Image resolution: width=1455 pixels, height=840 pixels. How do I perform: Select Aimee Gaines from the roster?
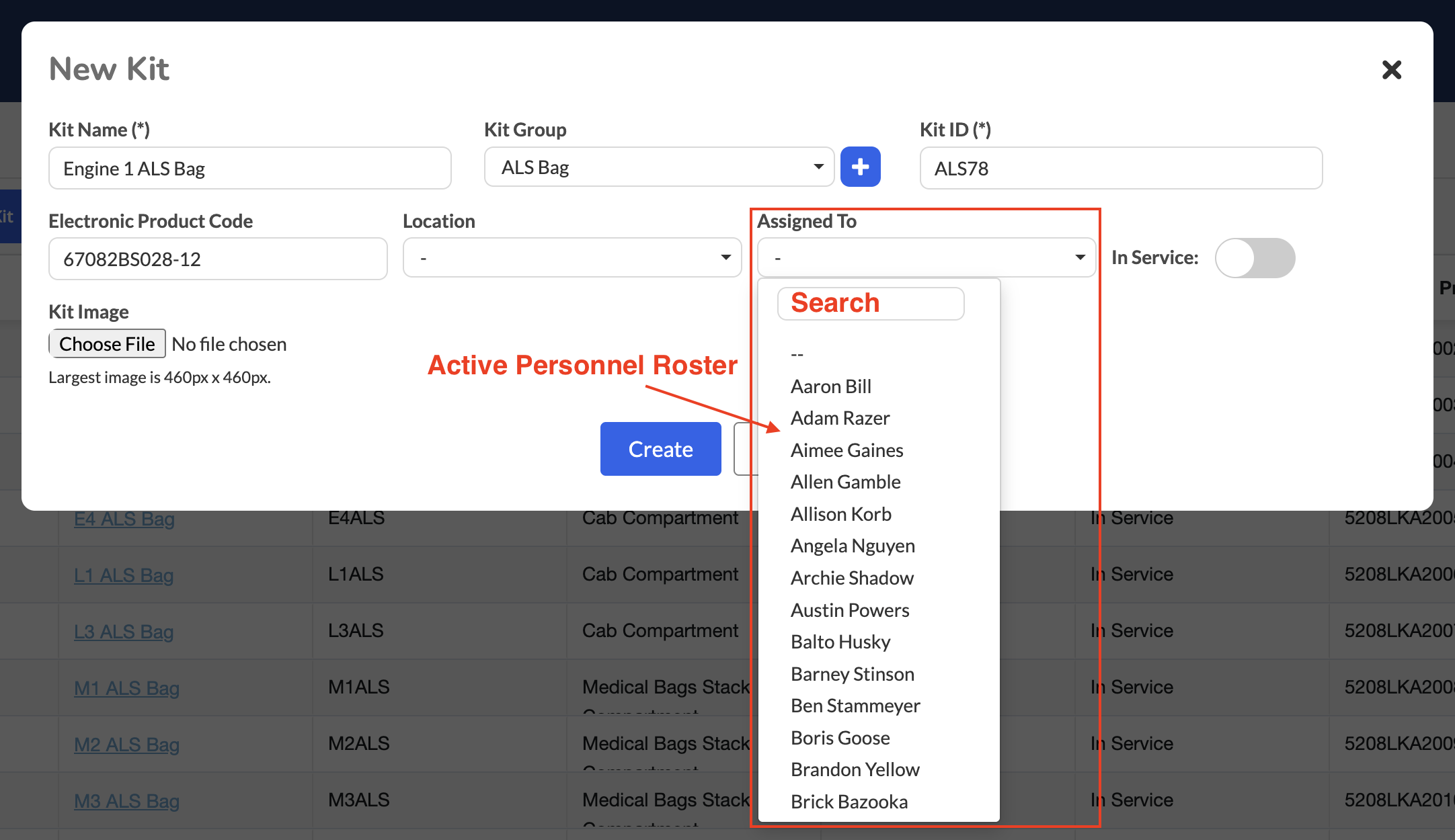878,450
